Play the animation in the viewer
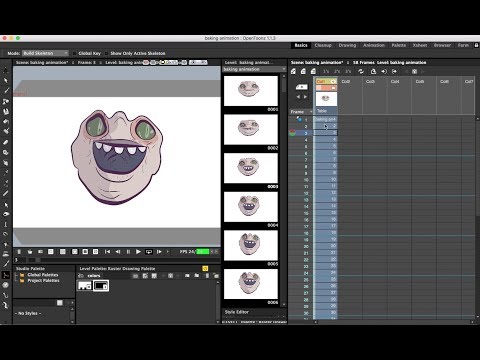Viewport: 480px width, 360px height. (138, 252)
